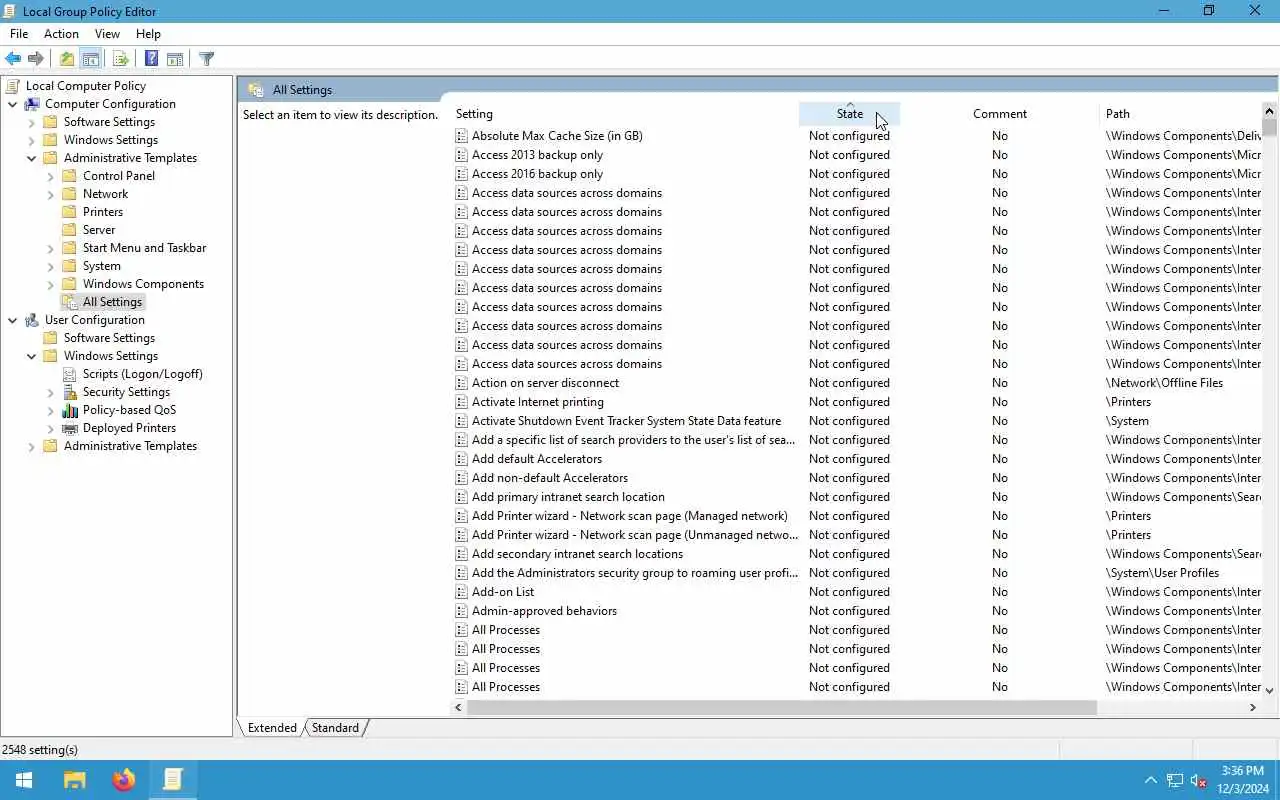The height and width of the screenshot is (800, 1280).
Task: Click the active policy editor taskbar icon
Action: (x=173, y=780)
